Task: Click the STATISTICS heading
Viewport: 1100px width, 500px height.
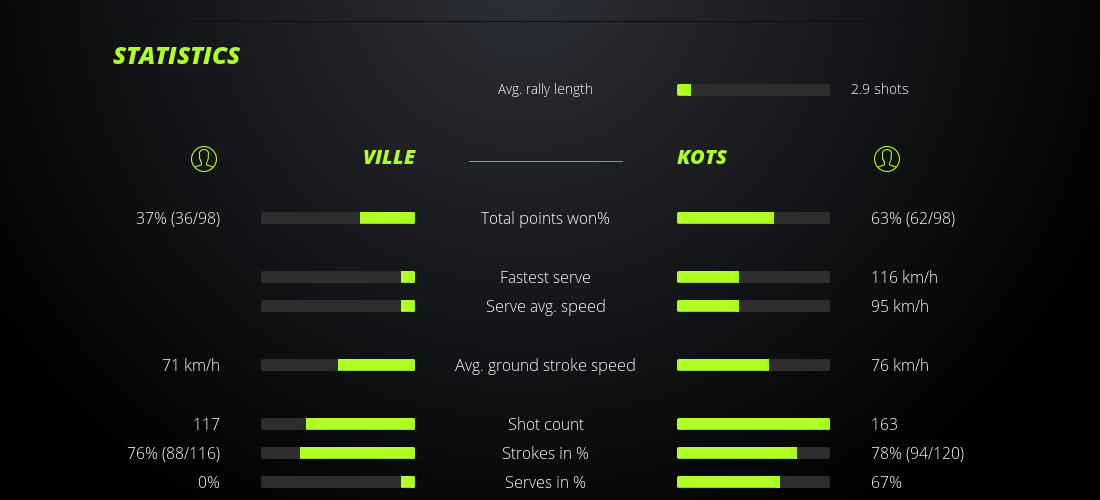Action: (177, 55)
